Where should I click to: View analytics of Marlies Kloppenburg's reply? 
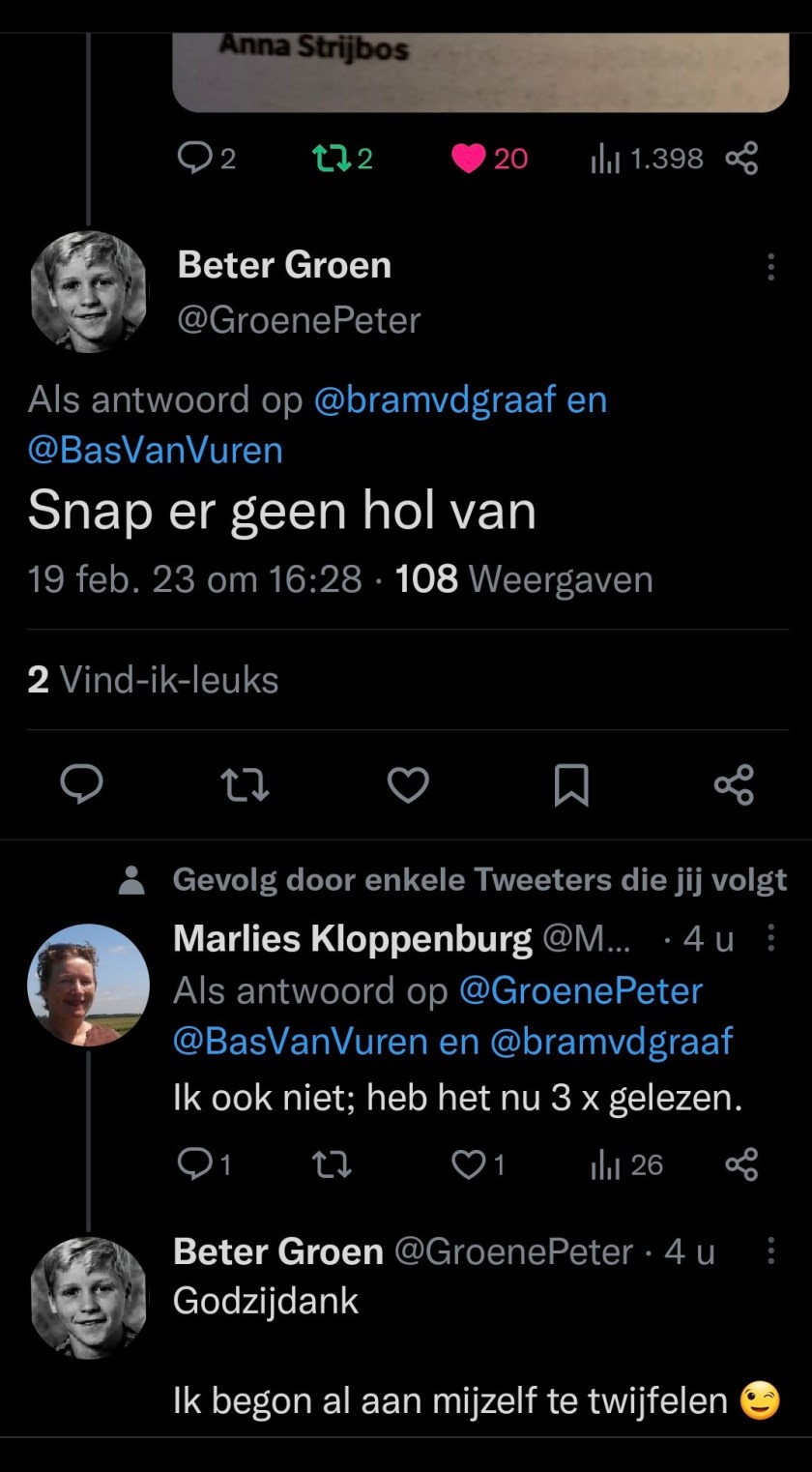[604, 1165]
